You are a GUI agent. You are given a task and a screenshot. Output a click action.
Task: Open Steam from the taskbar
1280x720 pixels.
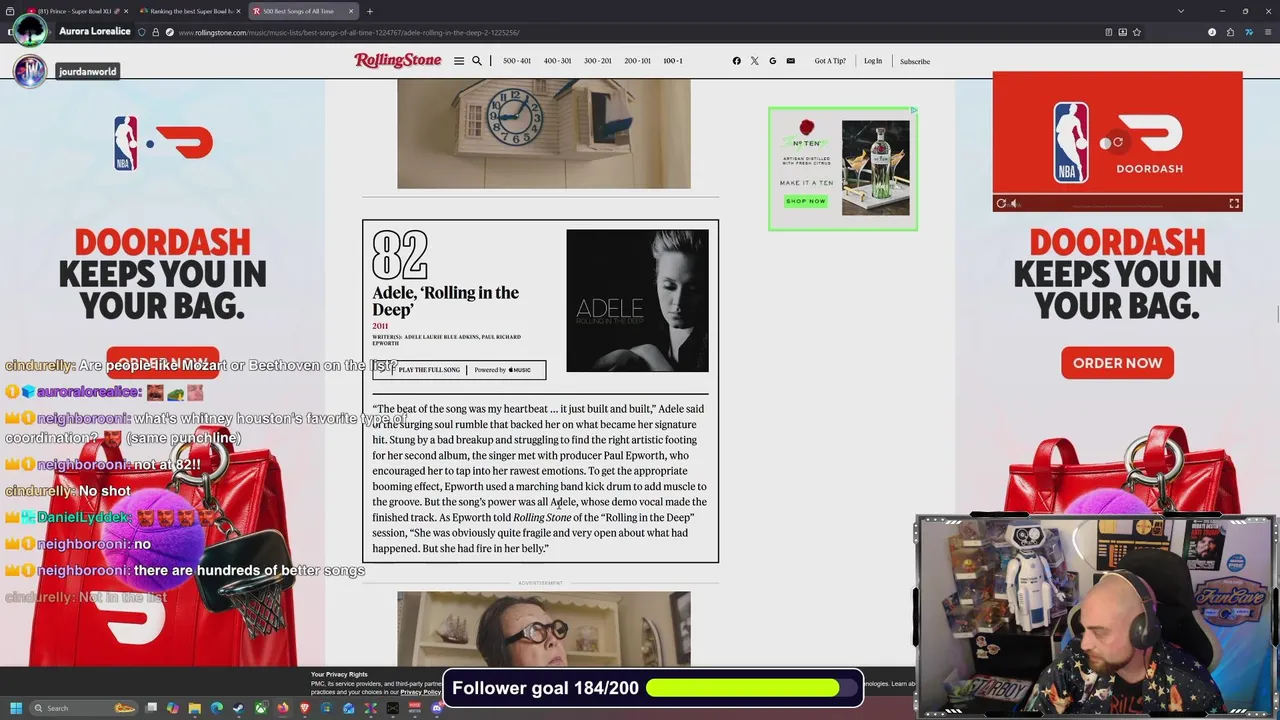point(239,708)
